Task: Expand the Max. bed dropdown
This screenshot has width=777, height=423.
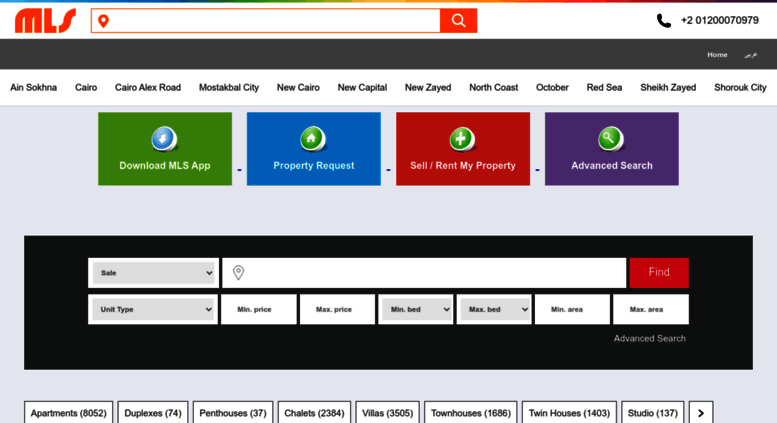Action: 494,310
